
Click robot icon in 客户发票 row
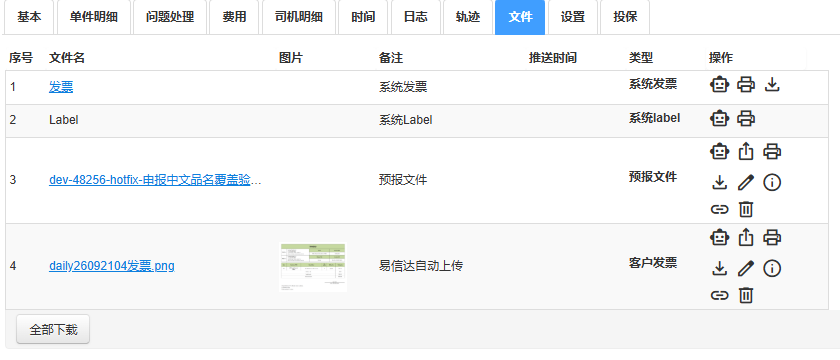[x=719, y=237]
